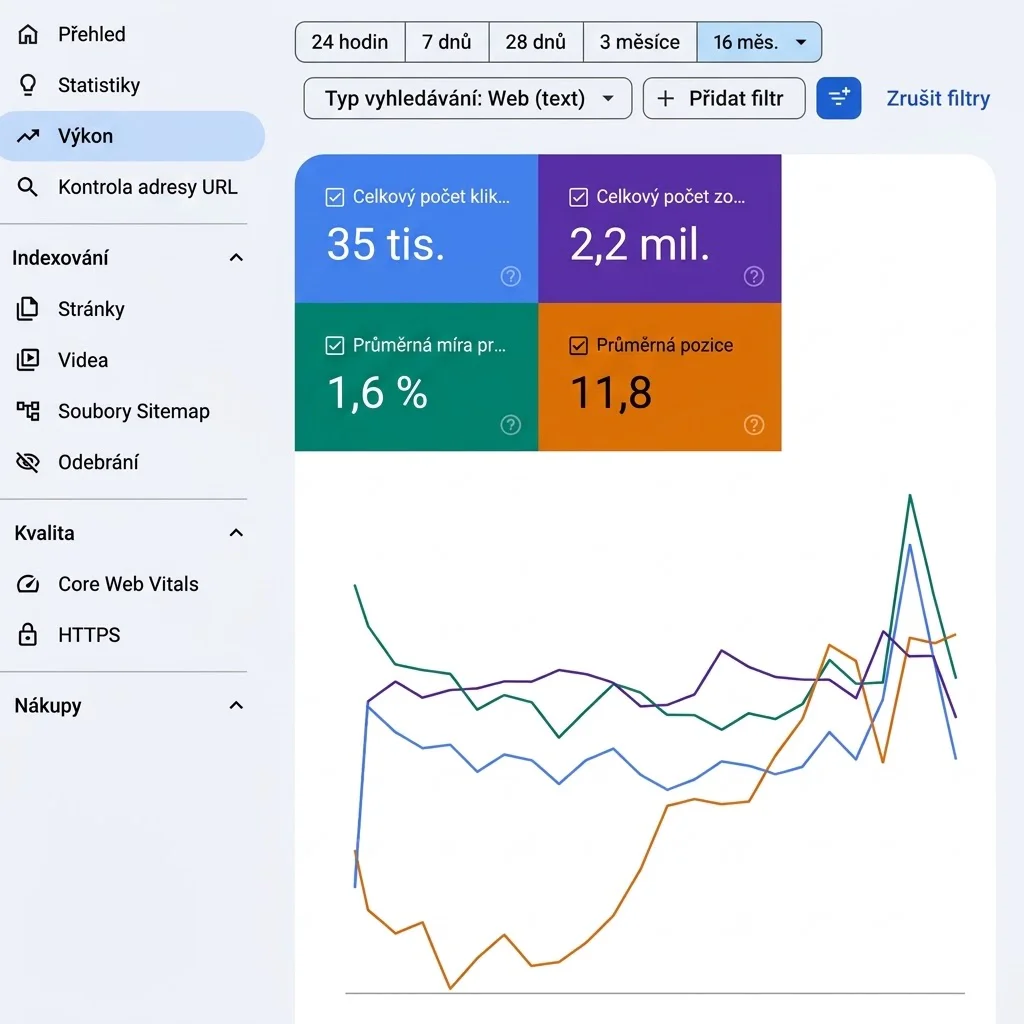
Task: Click the lightbulb icon beside Statistiky
Action: 27,85
